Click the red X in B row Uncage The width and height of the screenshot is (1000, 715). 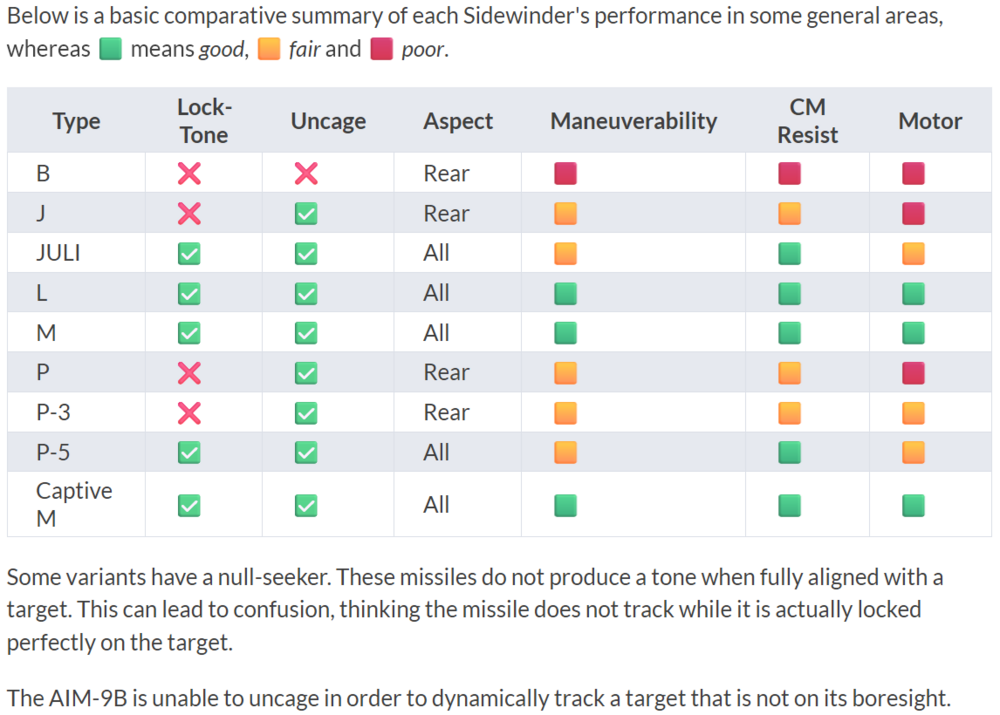coord(306,174)
